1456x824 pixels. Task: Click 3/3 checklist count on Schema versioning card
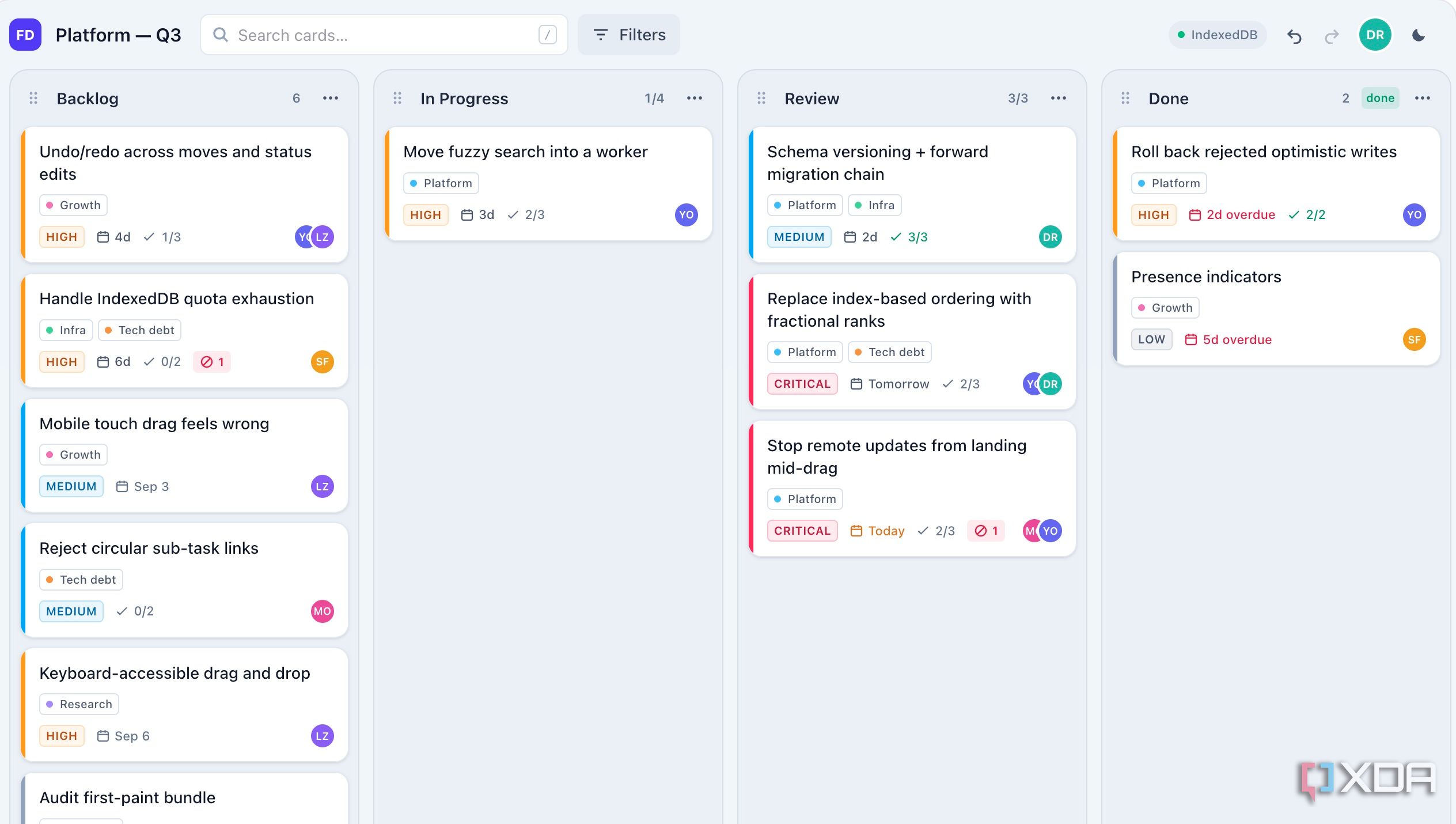tap(909, 237)
